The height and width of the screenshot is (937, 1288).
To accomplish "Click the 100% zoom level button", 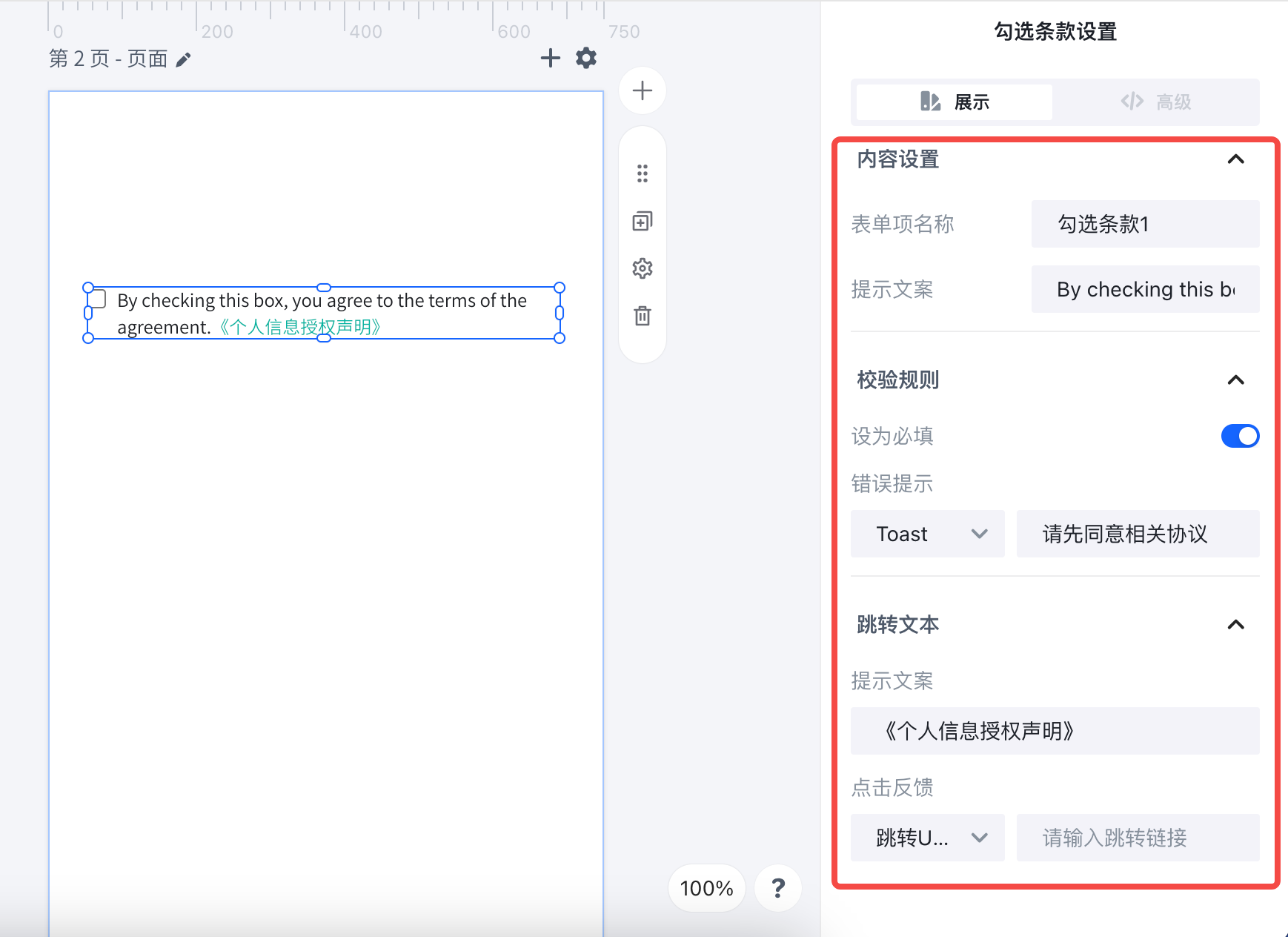I will pos(707,887).
